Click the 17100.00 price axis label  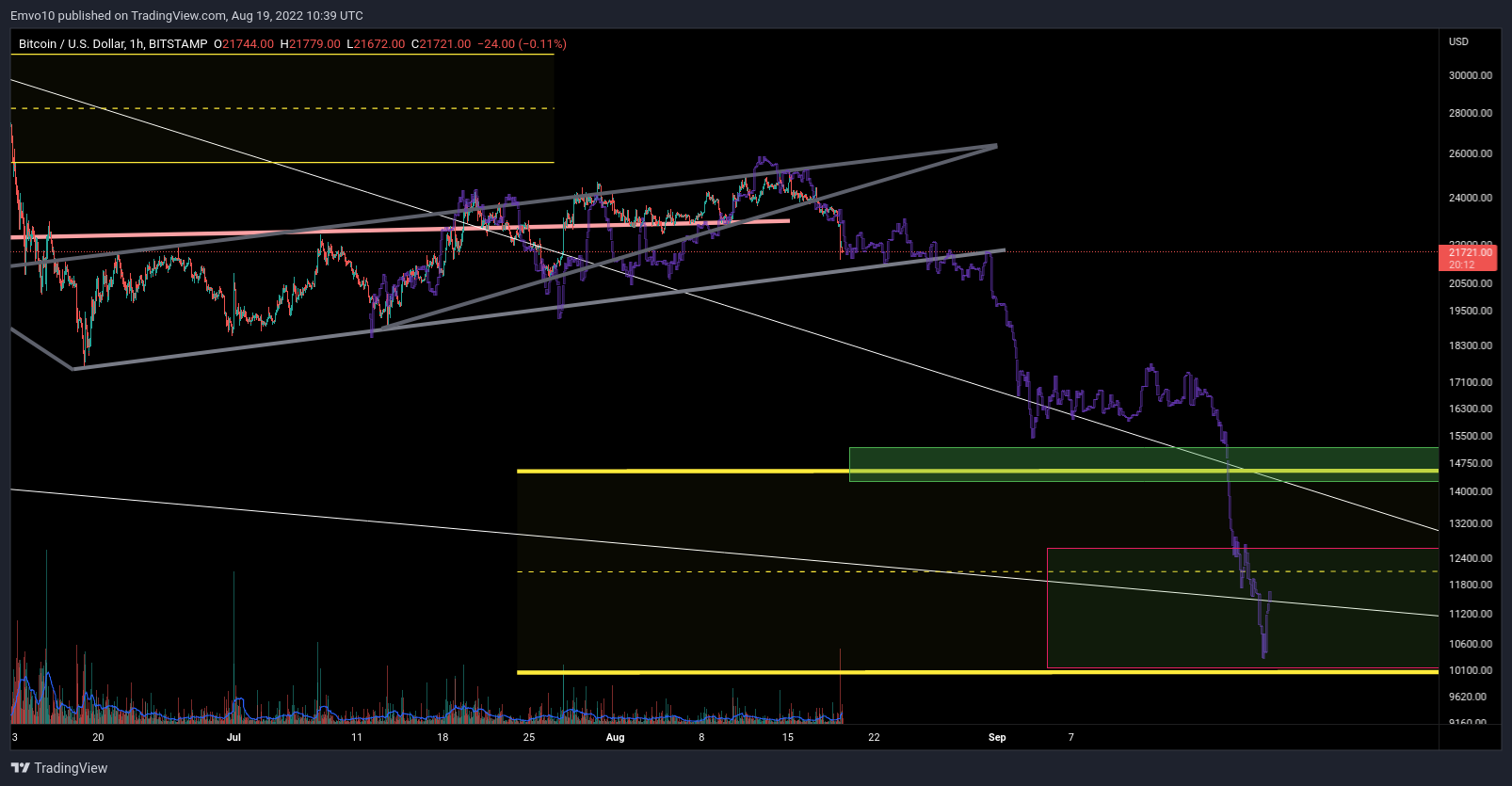coord(1471,382)
